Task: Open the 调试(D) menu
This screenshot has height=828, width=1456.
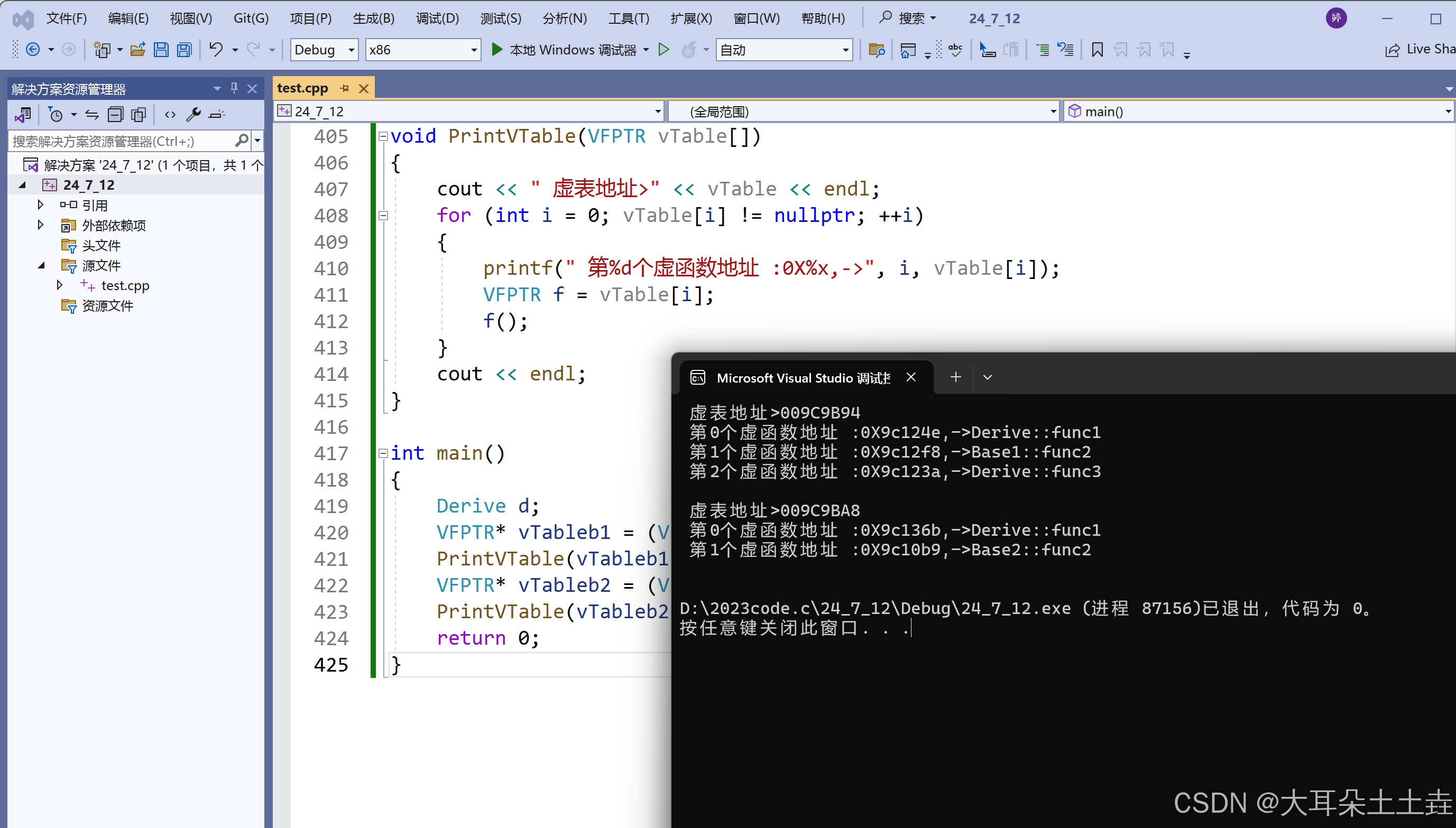Action: (437, 18)
